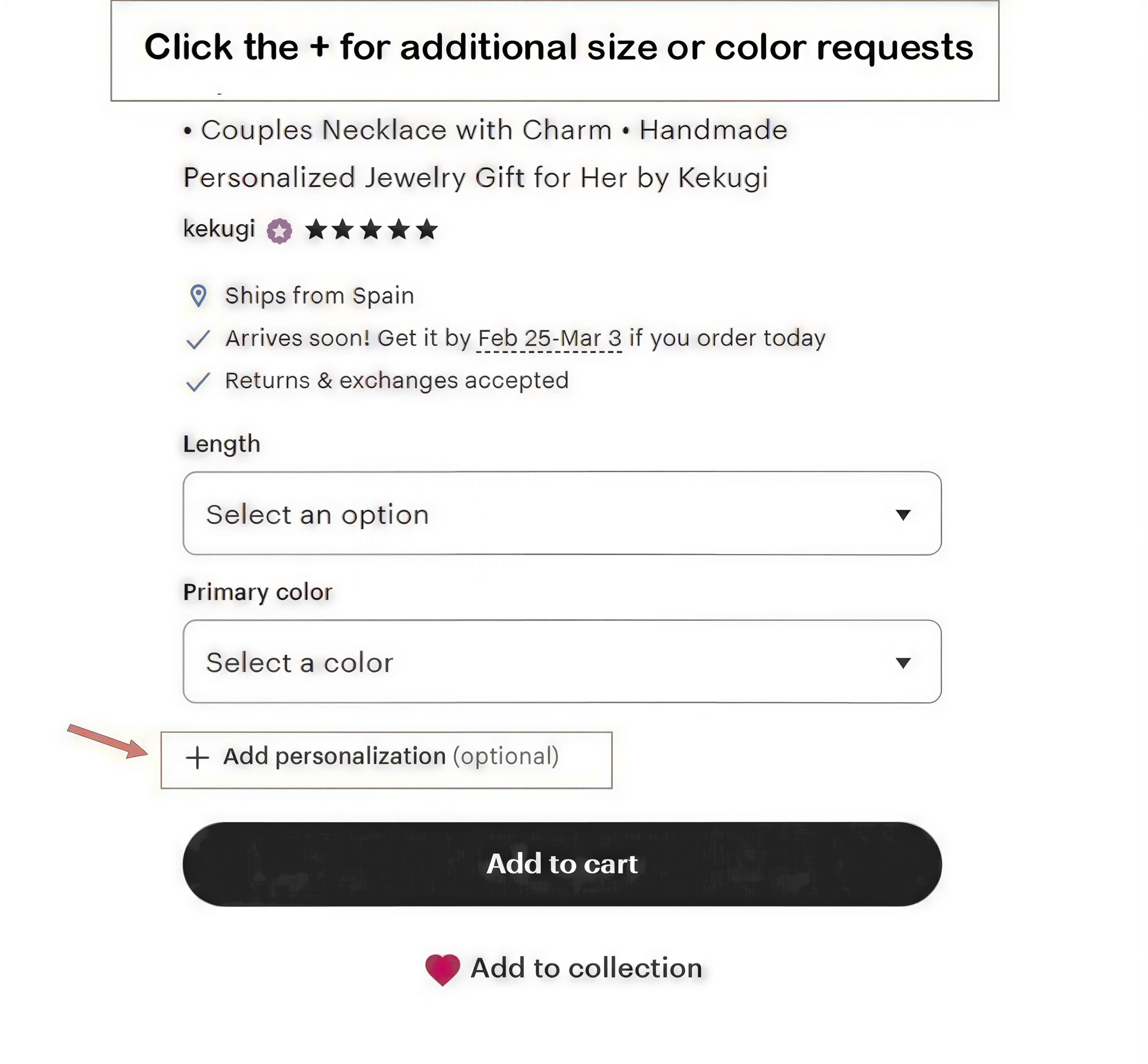Viewport: 1148px width, 1064px height.
Task: Click the five-star rating
Action: click(x=371, y=230)
